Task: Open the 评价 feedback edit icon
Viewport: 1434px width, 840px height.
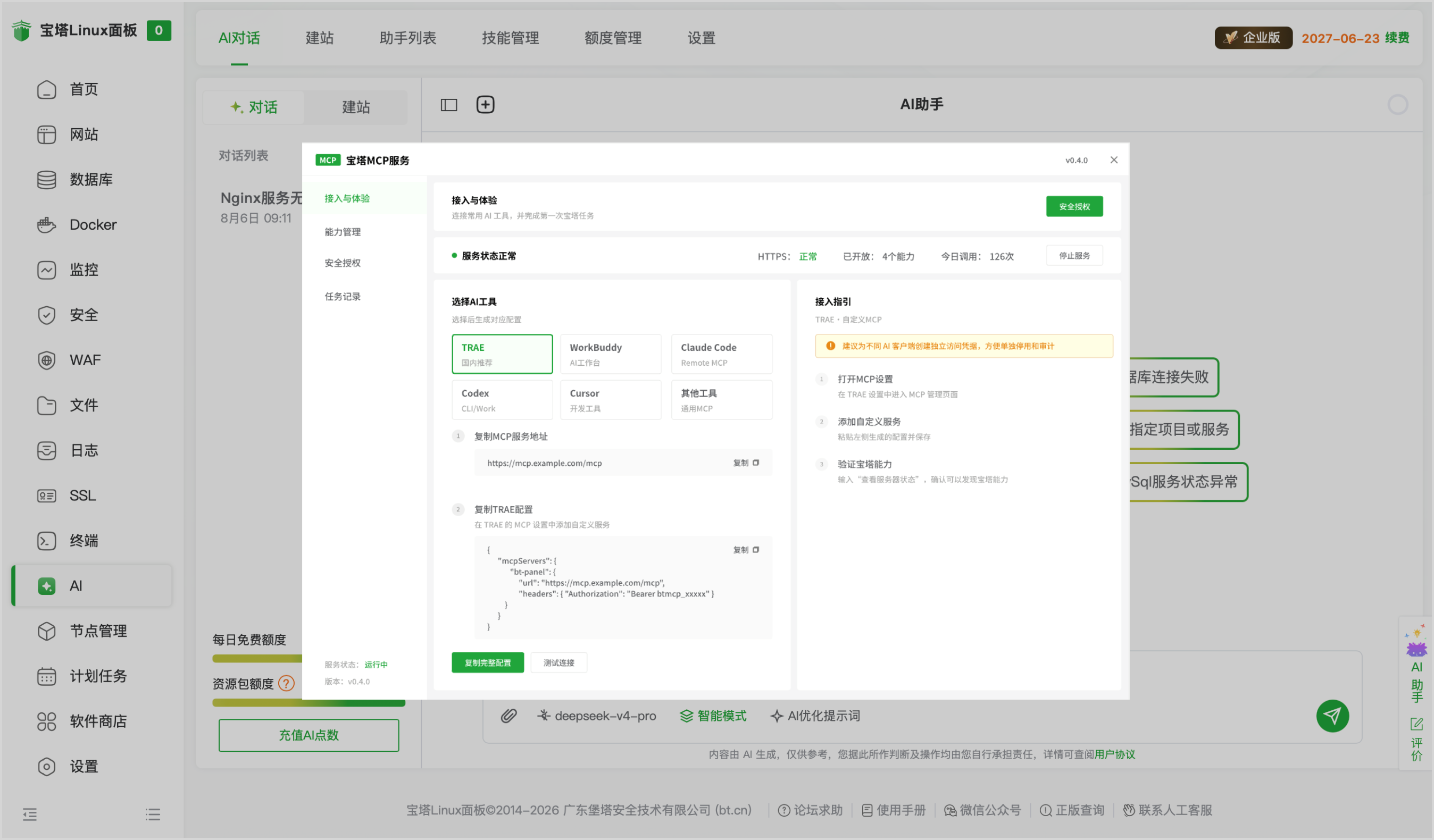Action: (x=1416, y=740)
